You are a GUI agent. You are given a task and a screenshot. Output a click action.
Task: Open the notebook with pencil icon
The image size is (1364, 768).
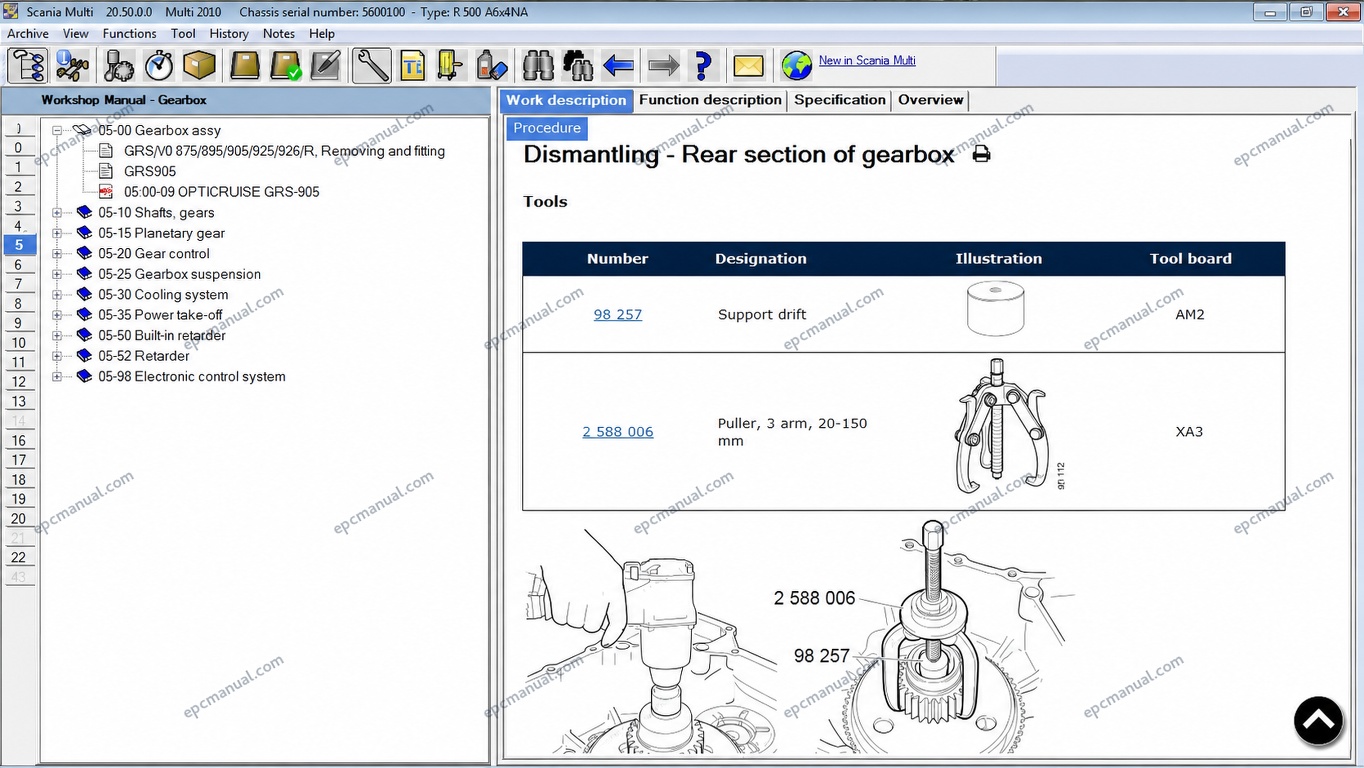coord(325,66)
